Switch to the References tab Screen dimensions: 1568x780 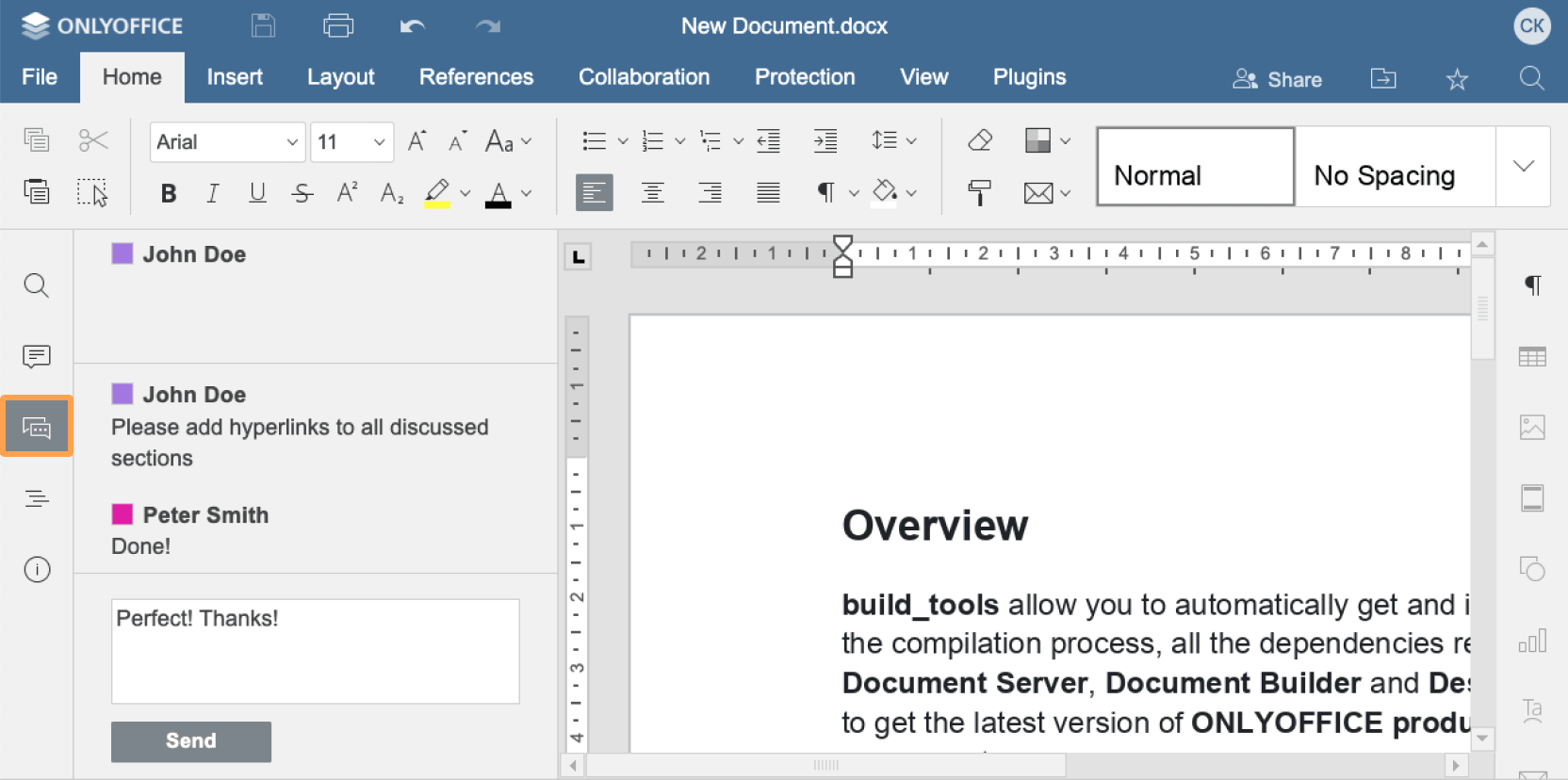click(x=476, y=77)
